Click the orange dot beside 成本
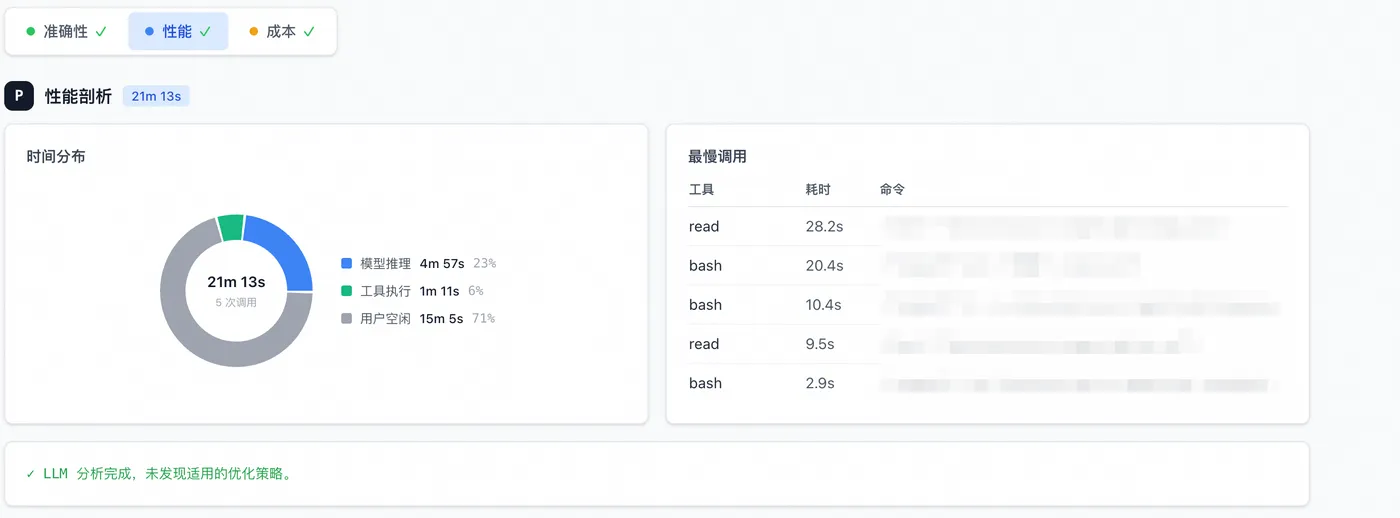The height and width of the screenshot is (518, 1400). pyautogui.click(x=253, y=32)
